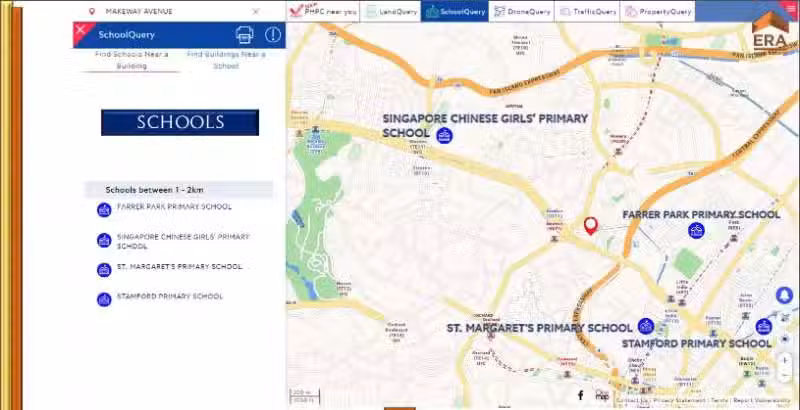Viewport: 800px width, 410px height.
Task: Open the blue notification bell
Action: click(785, 295)
